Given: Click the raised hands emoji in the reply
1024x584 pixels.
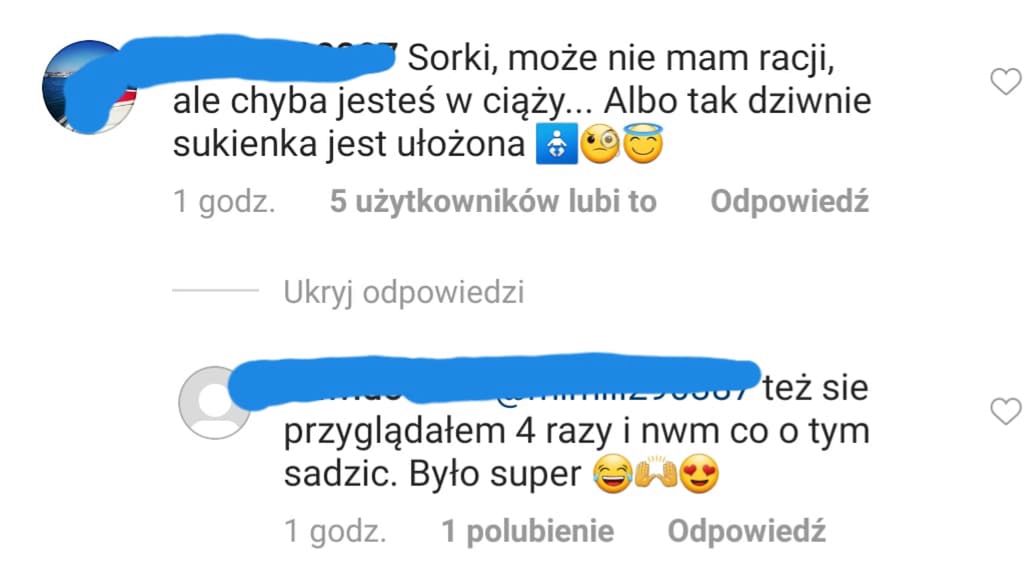Looking at the screenshot, I should click(656, 474).
